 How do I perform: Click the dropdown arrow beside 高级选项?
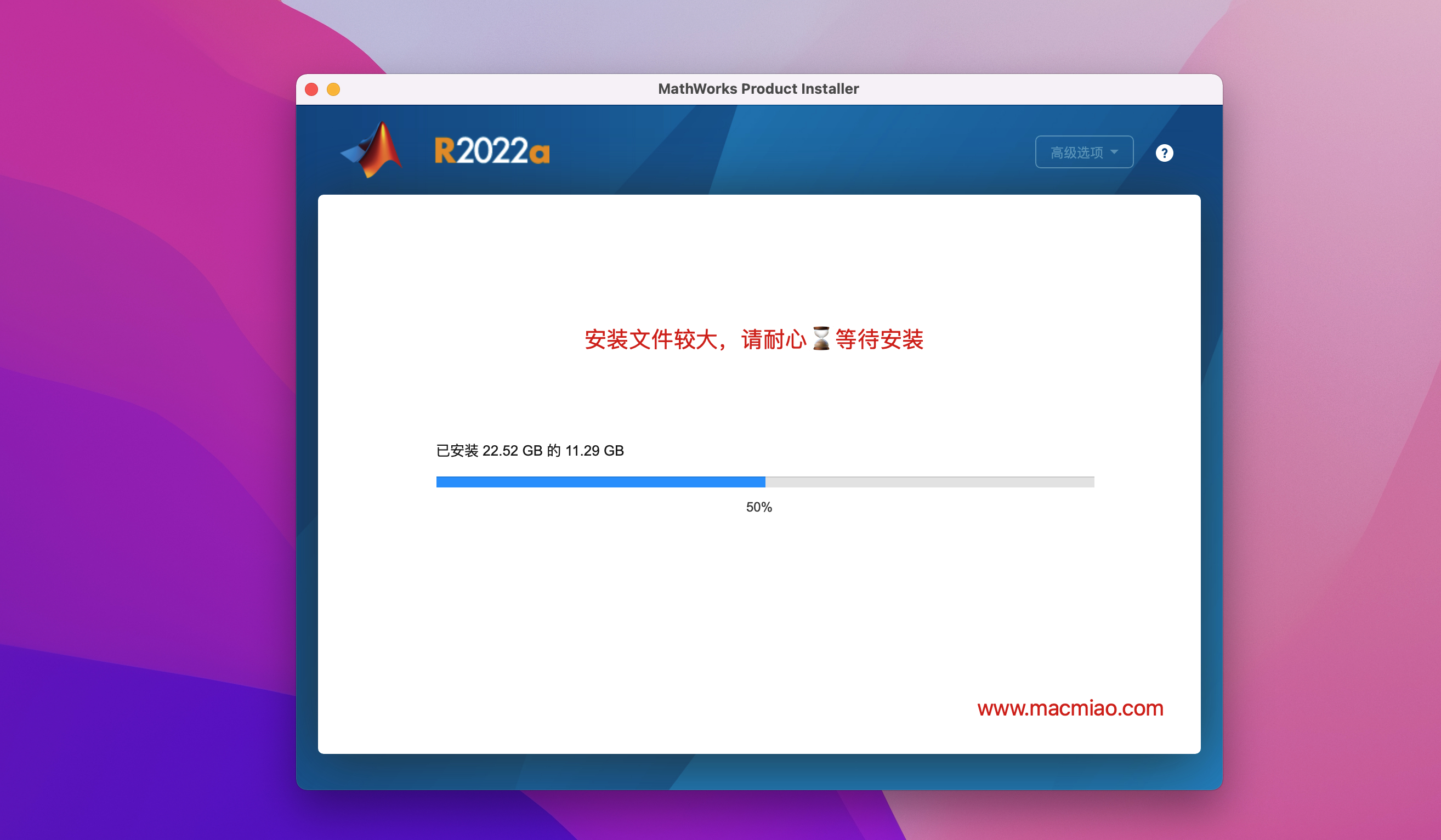[1114, 152]
